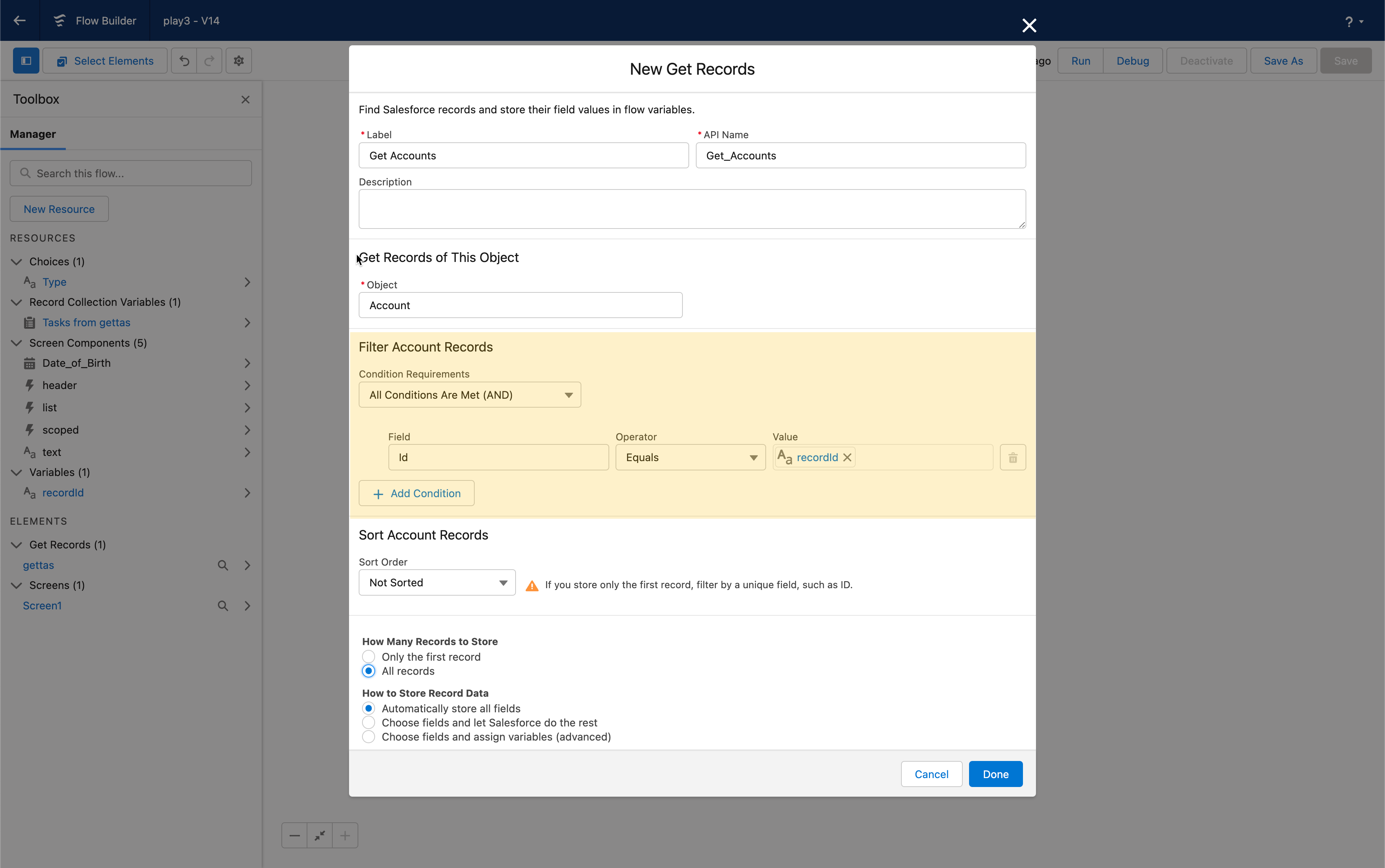Open Condition Requirements dropdown
Viewport: 1385px width, 868px height.
tap(470, 395)
